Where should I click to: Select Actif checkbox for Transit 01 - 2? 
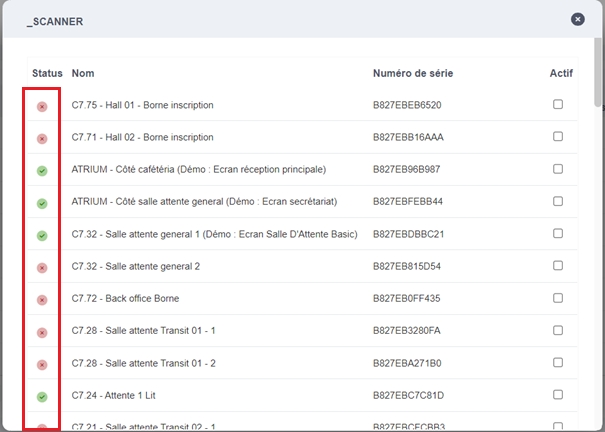pyautogui.click(x=558, y=364)
